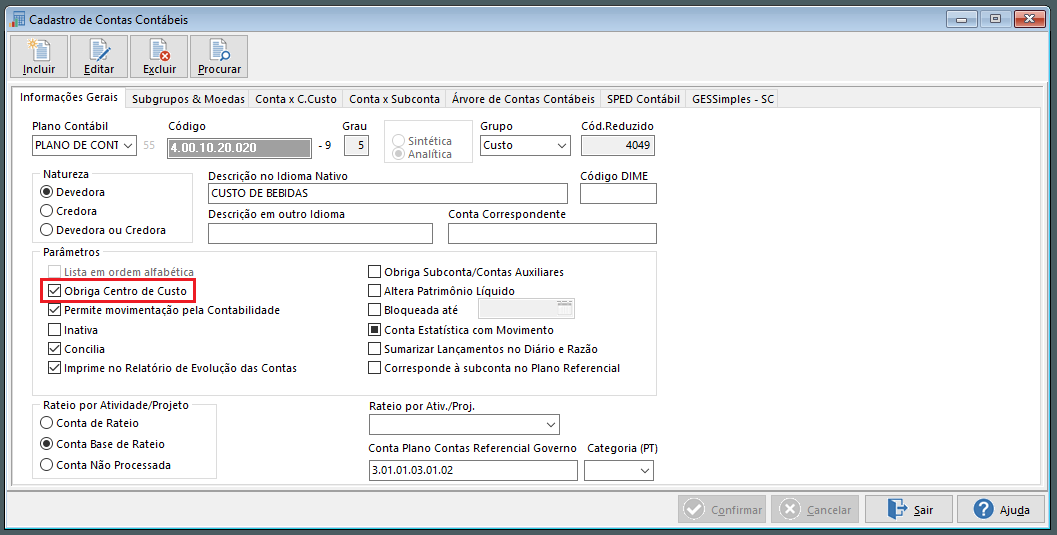
Task: Click the Grau field showing 5
Action: coord(357,146)
